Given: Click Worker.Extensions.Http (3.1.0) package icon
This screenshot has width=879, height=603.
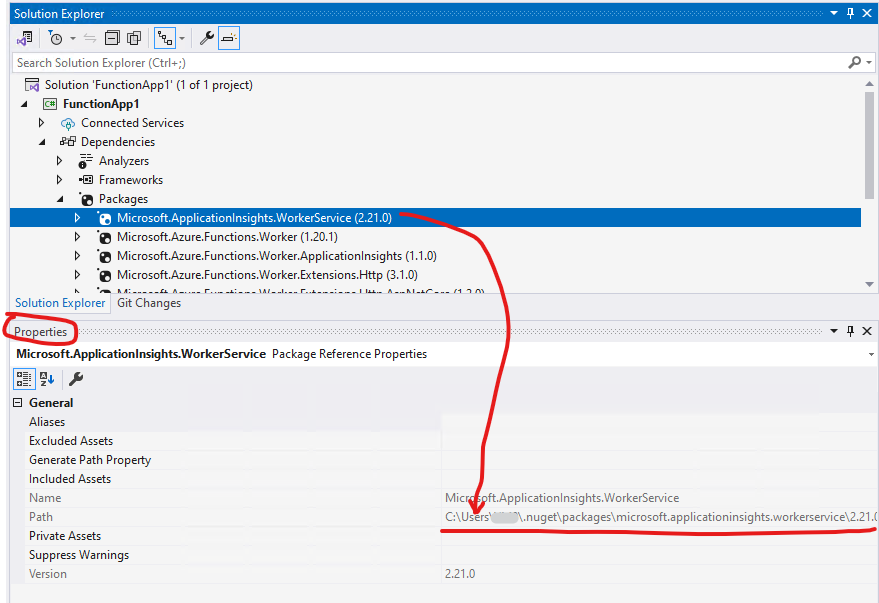Looking at the screenshot, I should tap(104, 275).
